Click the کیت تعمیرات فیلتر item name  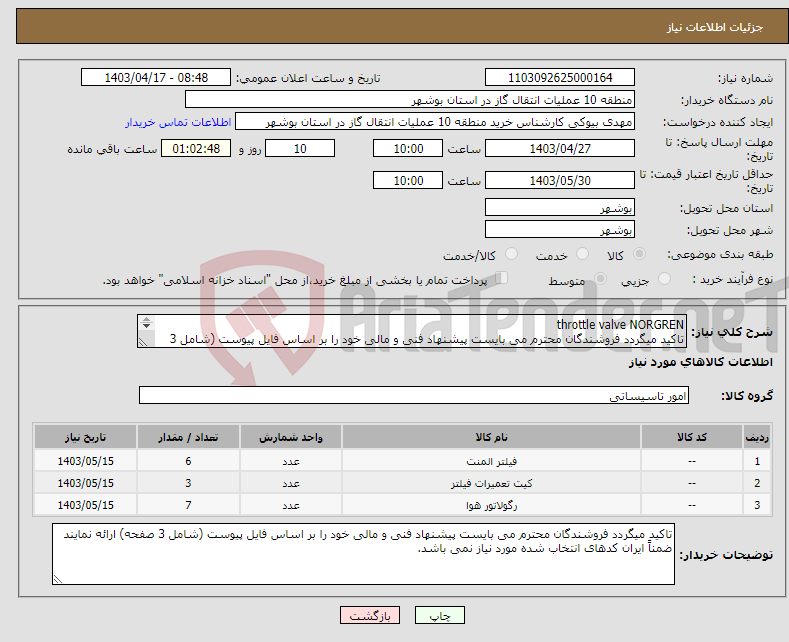pyautogui.click(x=491, y=484)
